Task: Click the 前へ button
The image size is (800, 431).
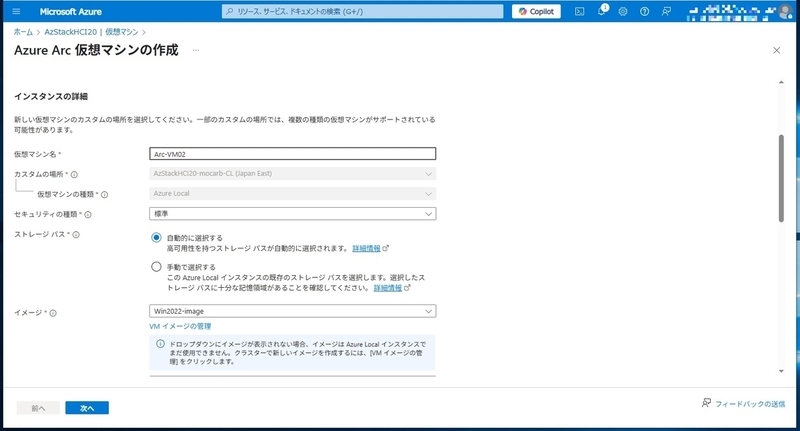Action: (x=38, y=408)
